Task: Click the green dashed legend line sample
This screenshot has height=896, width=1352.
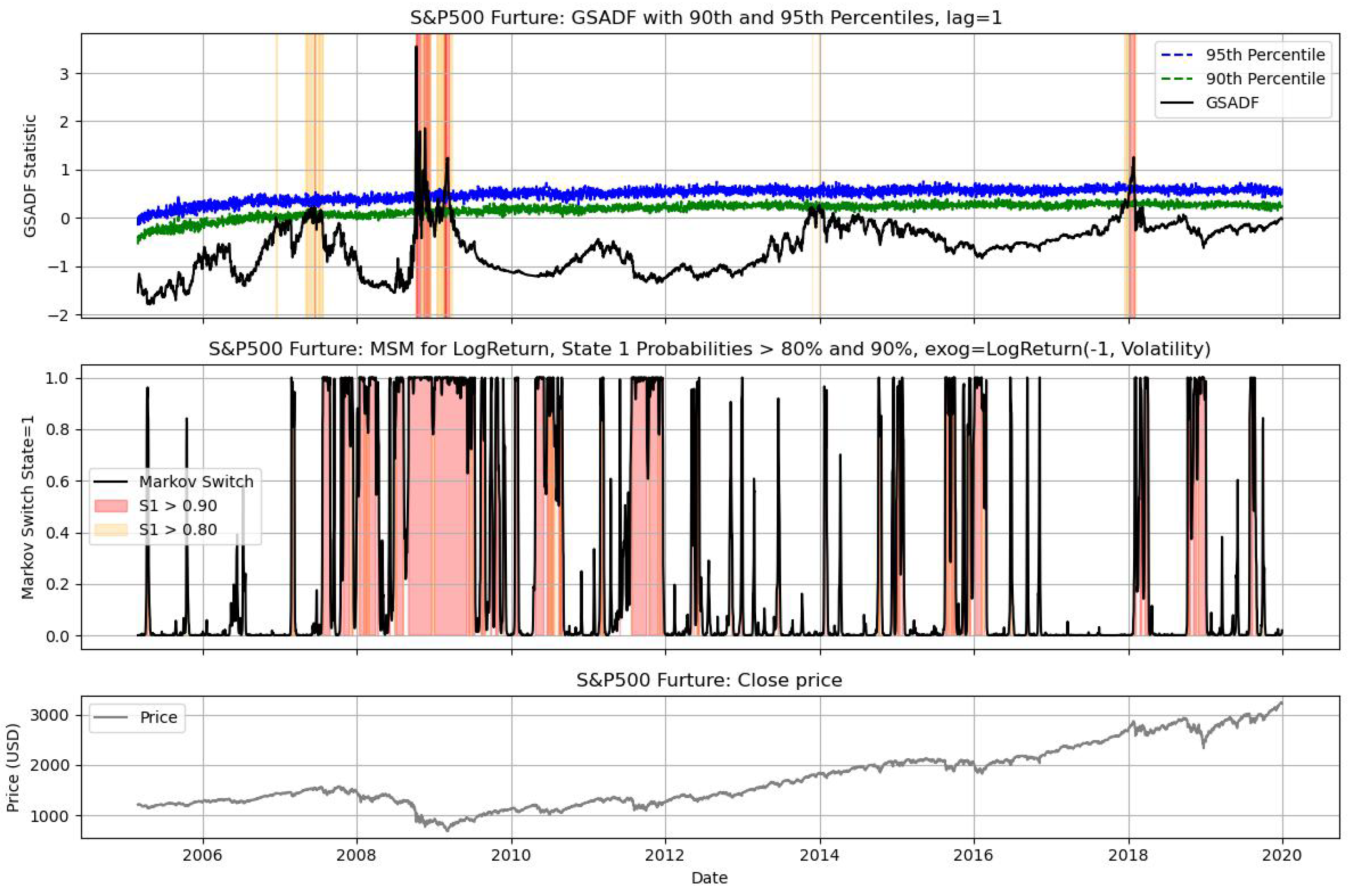Action: (x=1177, y=79)
